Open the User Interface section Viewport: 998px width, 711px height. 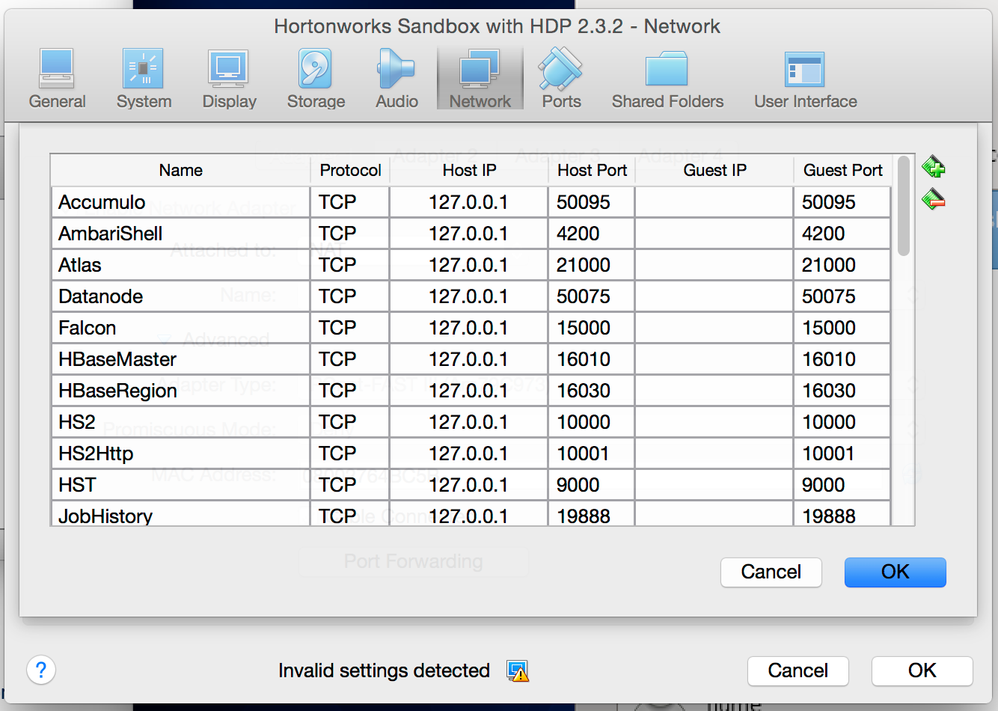[805, 78]
